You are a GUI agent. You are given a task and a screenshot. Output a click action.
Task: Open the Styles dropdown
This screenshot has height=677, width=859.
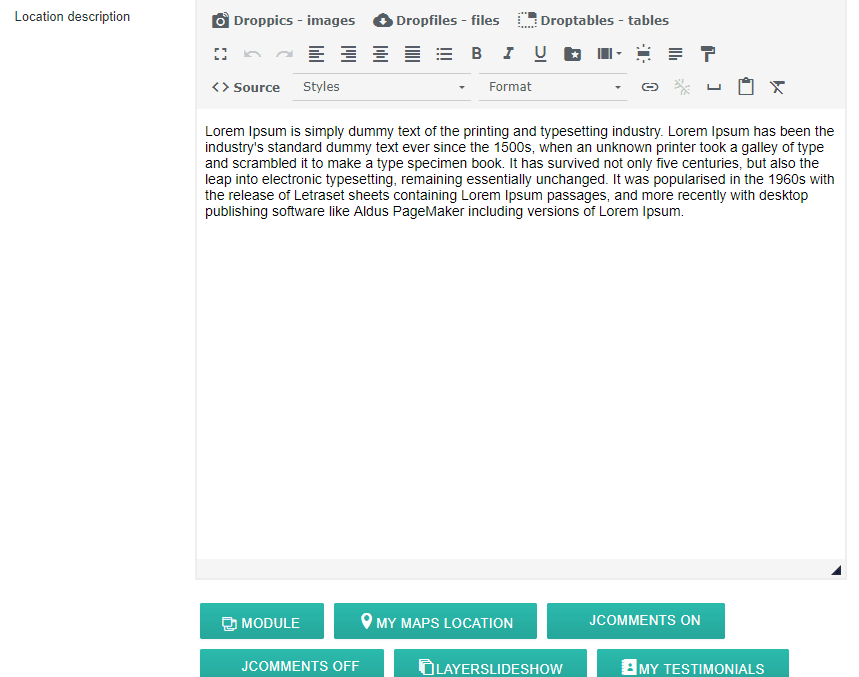[382, 87]
